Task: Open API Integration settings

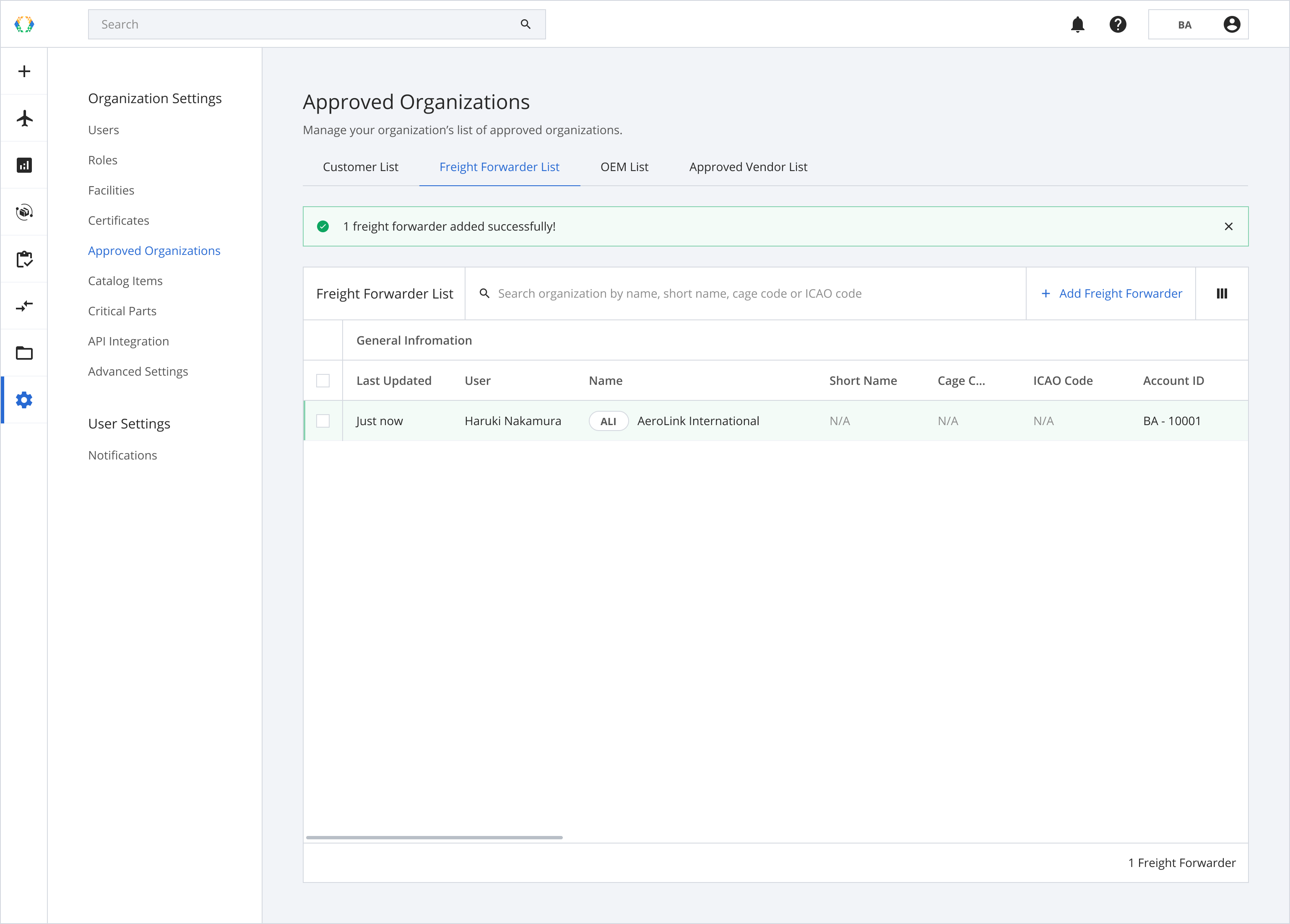Action: pos(129,340)
